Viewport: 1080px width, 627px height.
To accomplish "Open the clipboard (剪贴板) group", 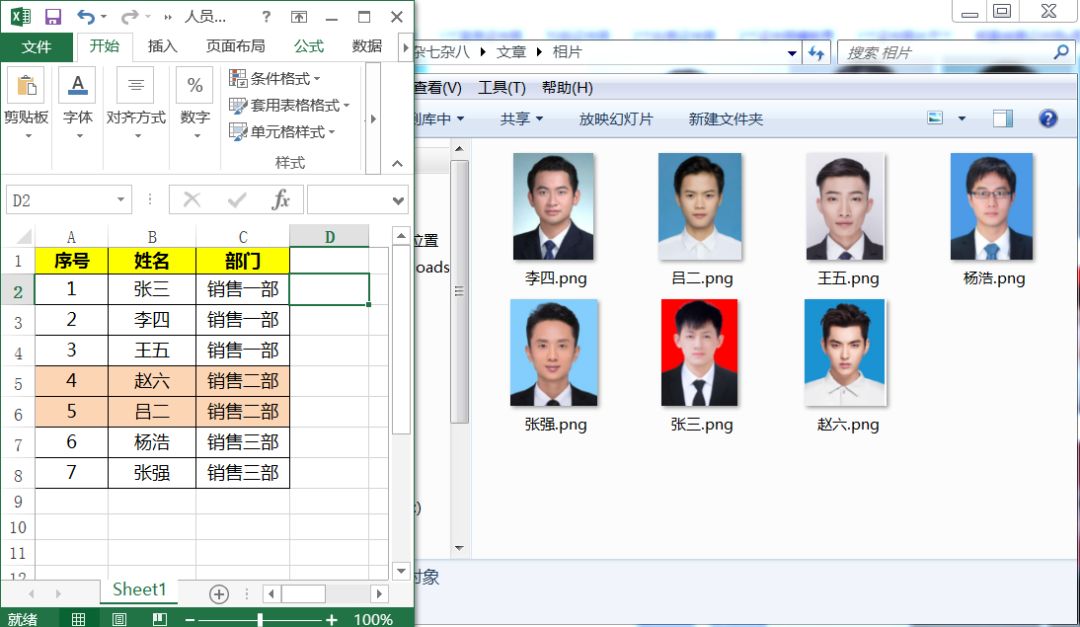I will tap(27, 103).
